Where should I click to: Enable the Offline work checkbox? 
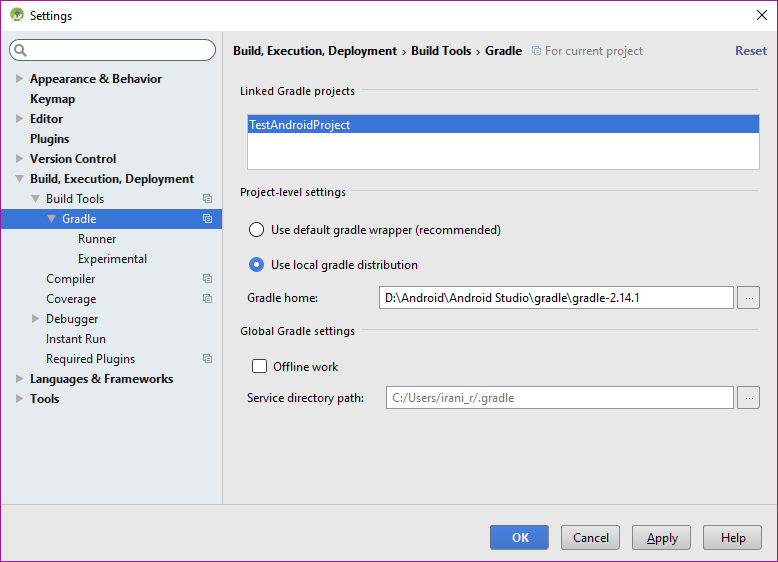(x=259, y=366)
